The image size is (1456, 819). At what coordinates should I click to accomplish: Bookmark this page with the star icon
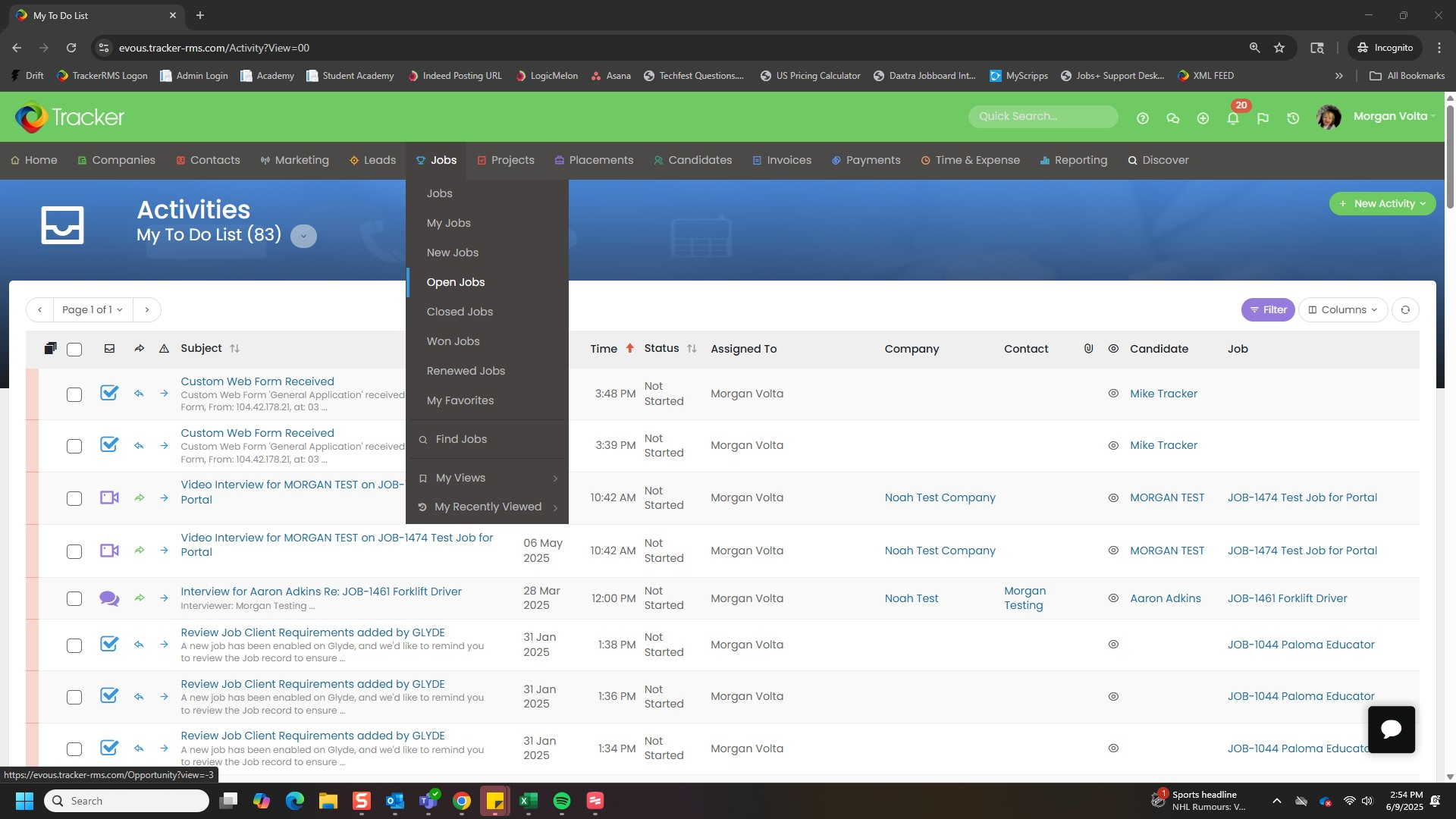[x=1279, y=48]
